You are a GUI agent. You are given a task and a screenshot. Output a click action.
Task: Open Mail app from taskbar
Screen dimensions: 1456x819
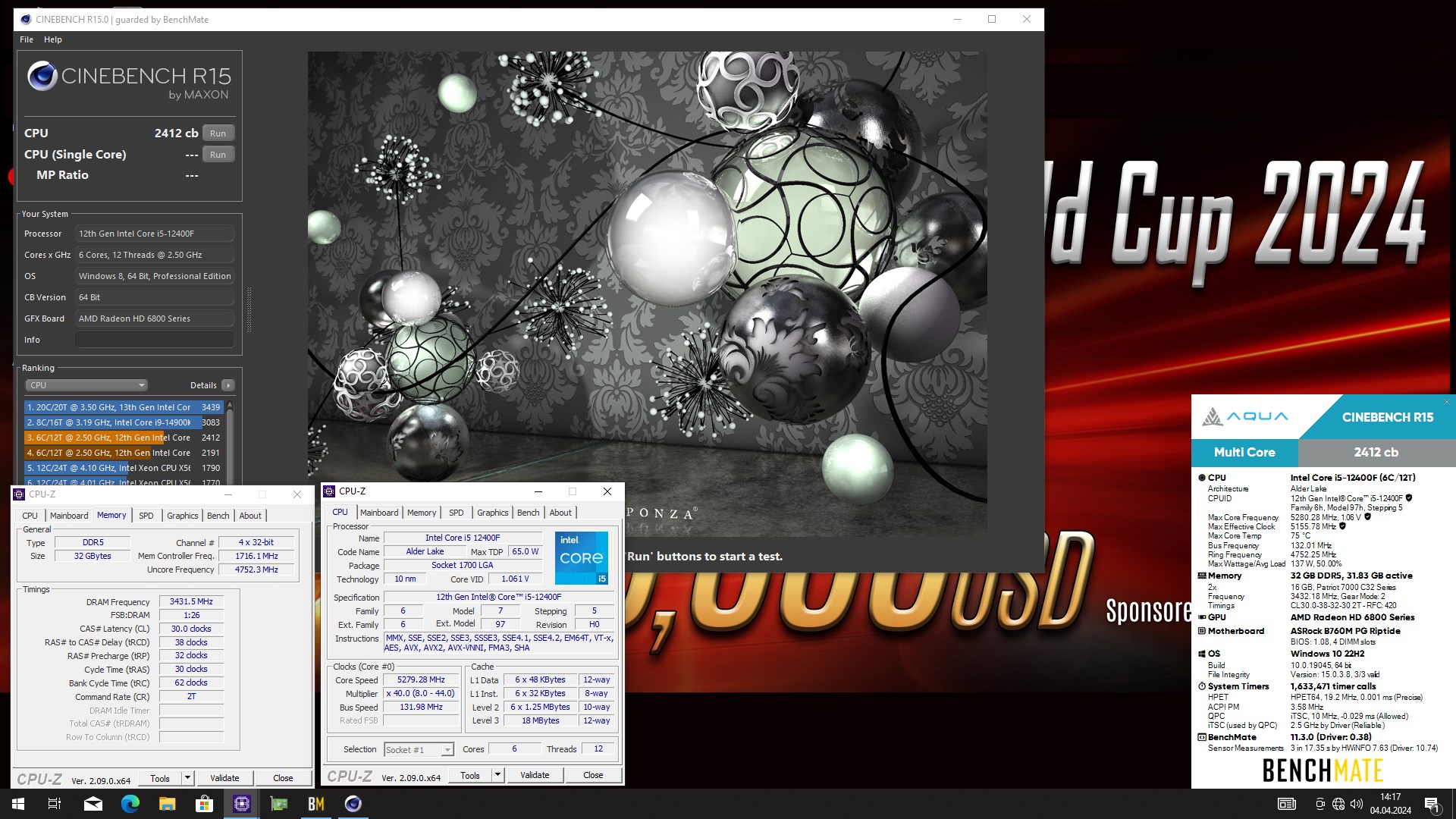click(x=93, y=804)
